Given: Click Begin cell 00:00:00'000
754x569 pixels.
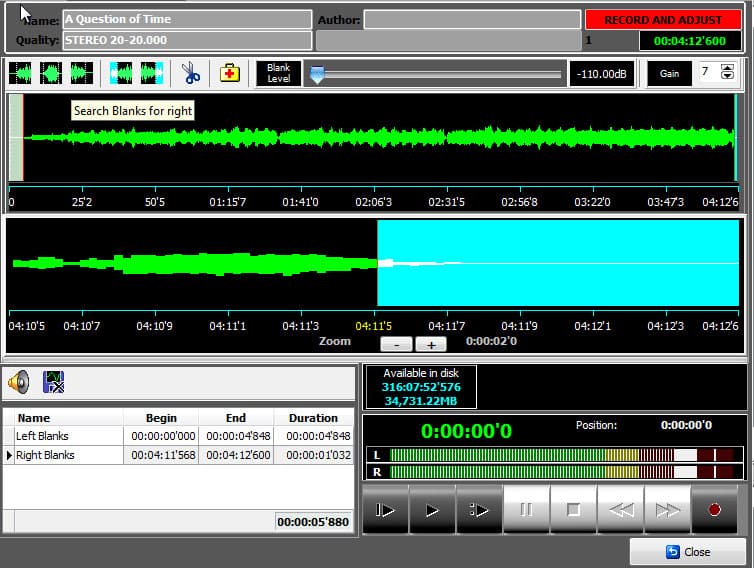Looking at the screenshot, I should coord(163,436).
